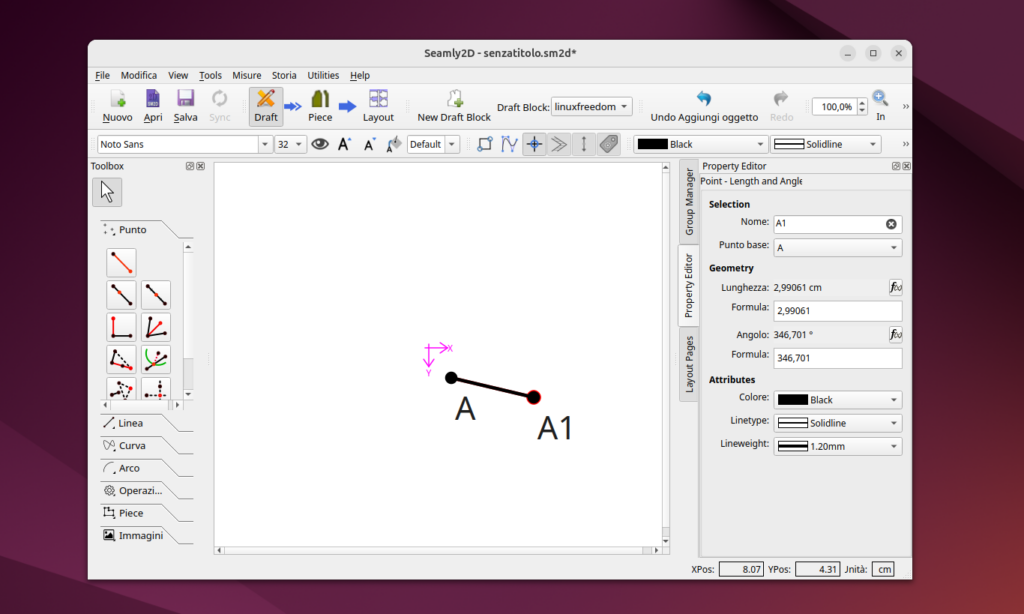Select the point along perpendicular tool

(x=121, y=327)
